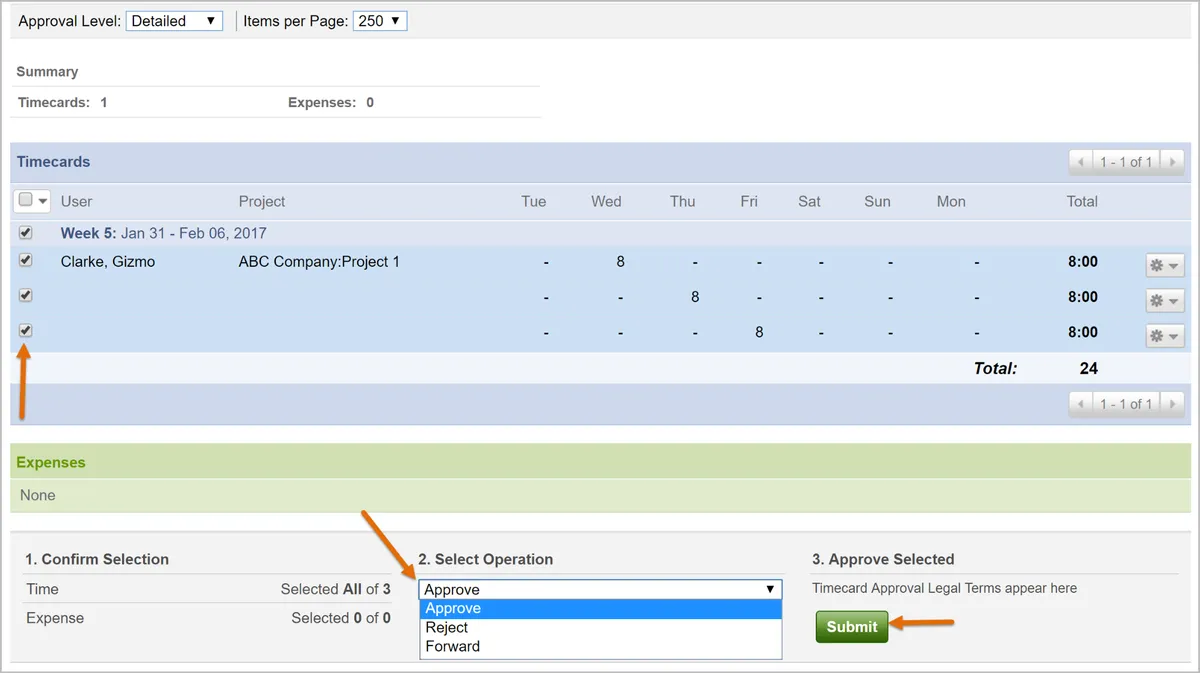Open the Approval Level dropdown

[174, 21]
